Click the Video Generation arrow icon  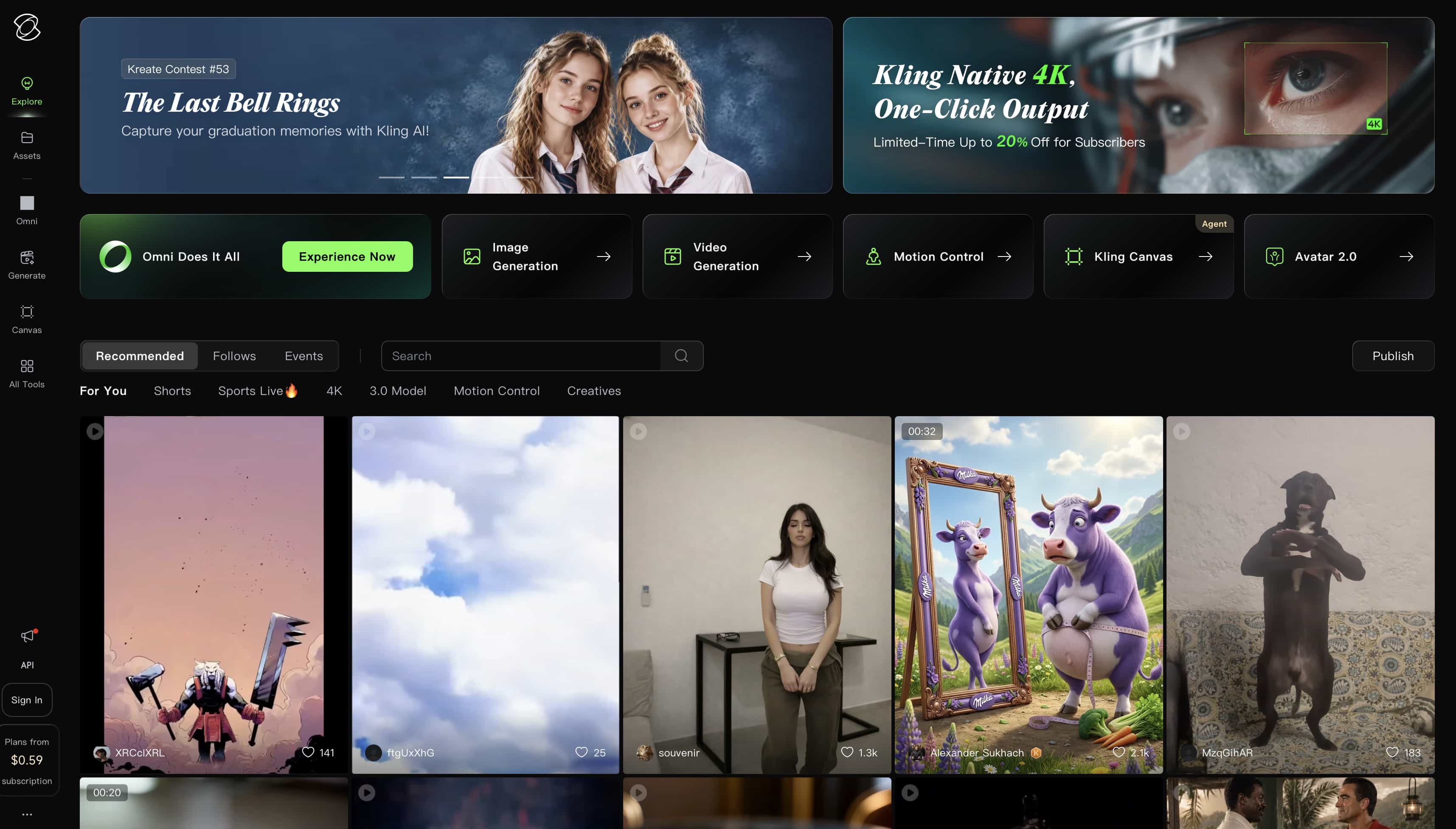pos(804,257)
